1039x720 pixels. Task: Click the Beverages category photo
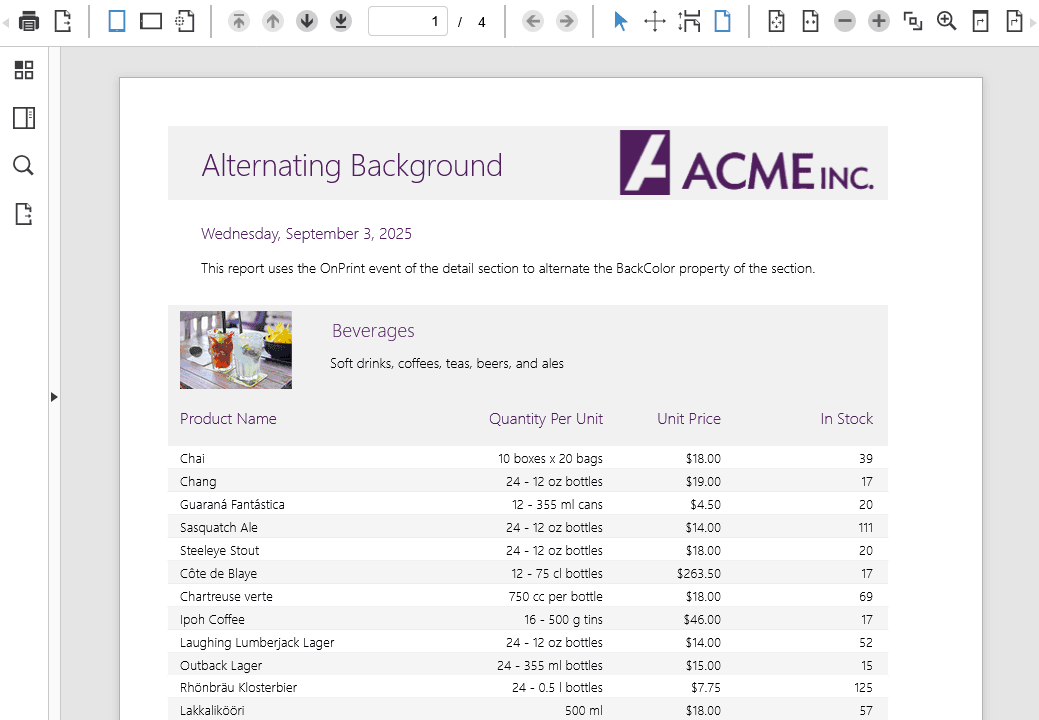(x=236, y=350)
